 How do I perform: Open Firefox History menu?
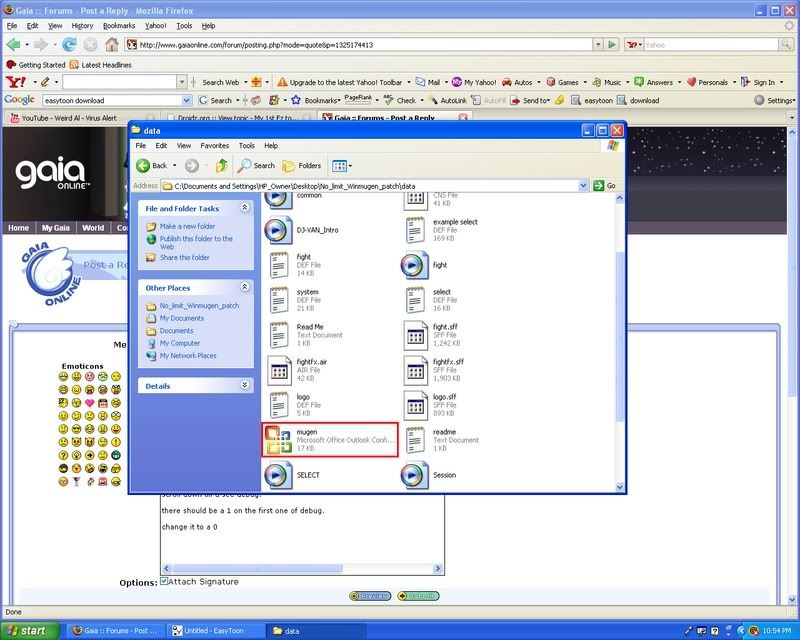(x=82, y=26)
